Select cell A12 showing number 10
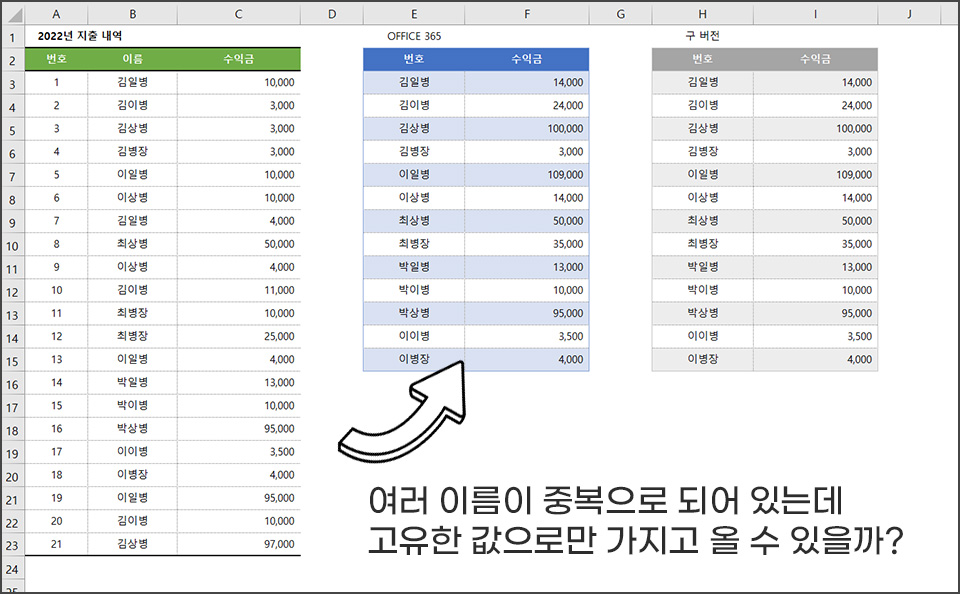 (x=56, y=290)
